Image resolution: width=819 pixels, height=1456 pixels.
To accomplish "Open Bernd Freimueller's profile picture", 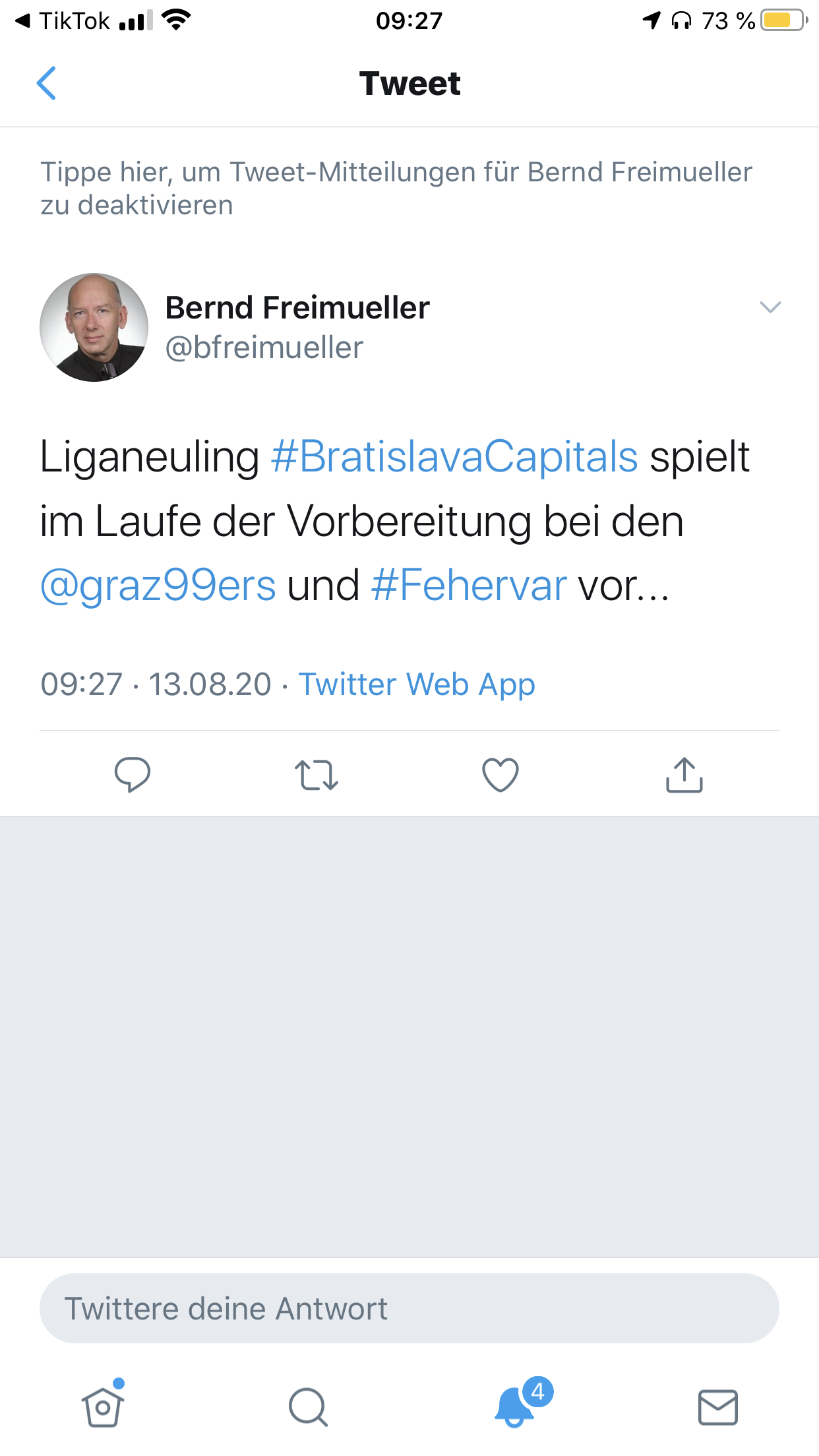I will [x=94, y=327].
